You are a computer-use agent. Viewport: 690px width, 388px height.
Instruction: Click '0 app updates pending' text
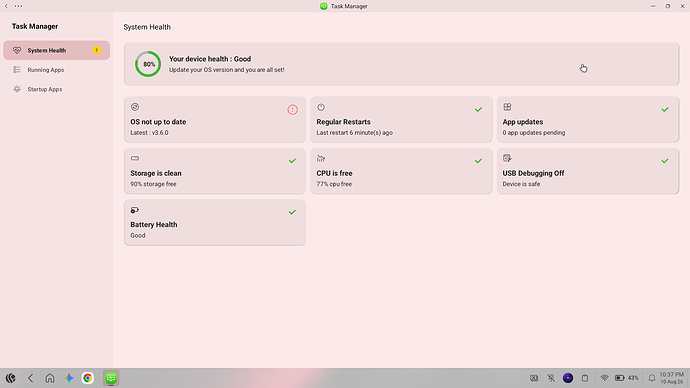click(534, 132)
